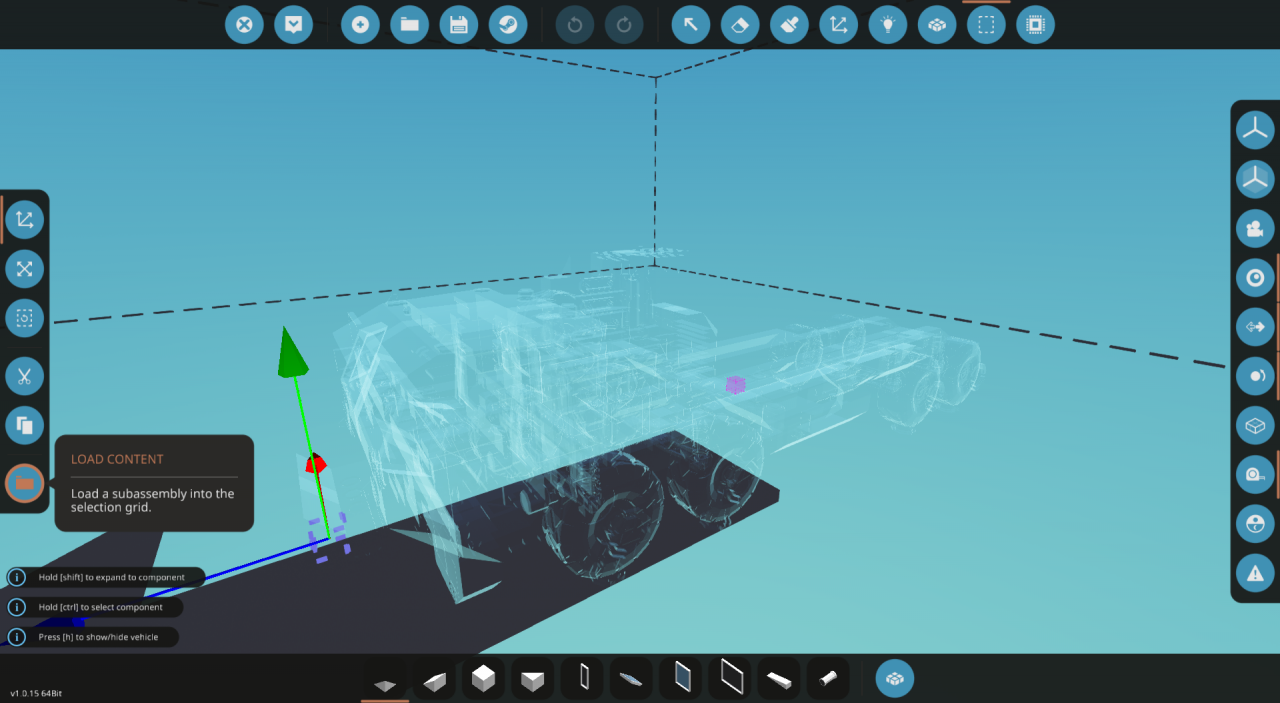Screen dimensions: 1280x703
Task: Click the green axis arrow gizmo
Action: tap(291, 353)
